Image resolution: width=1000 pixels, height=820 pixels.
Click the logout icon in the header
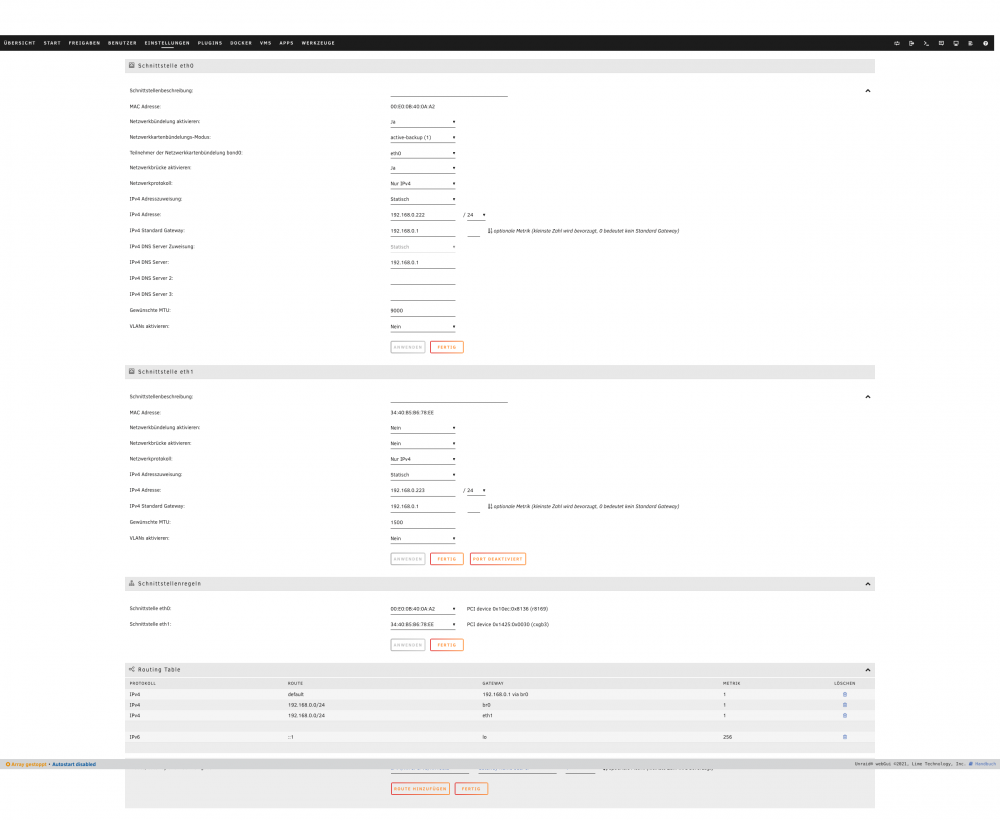911,43
